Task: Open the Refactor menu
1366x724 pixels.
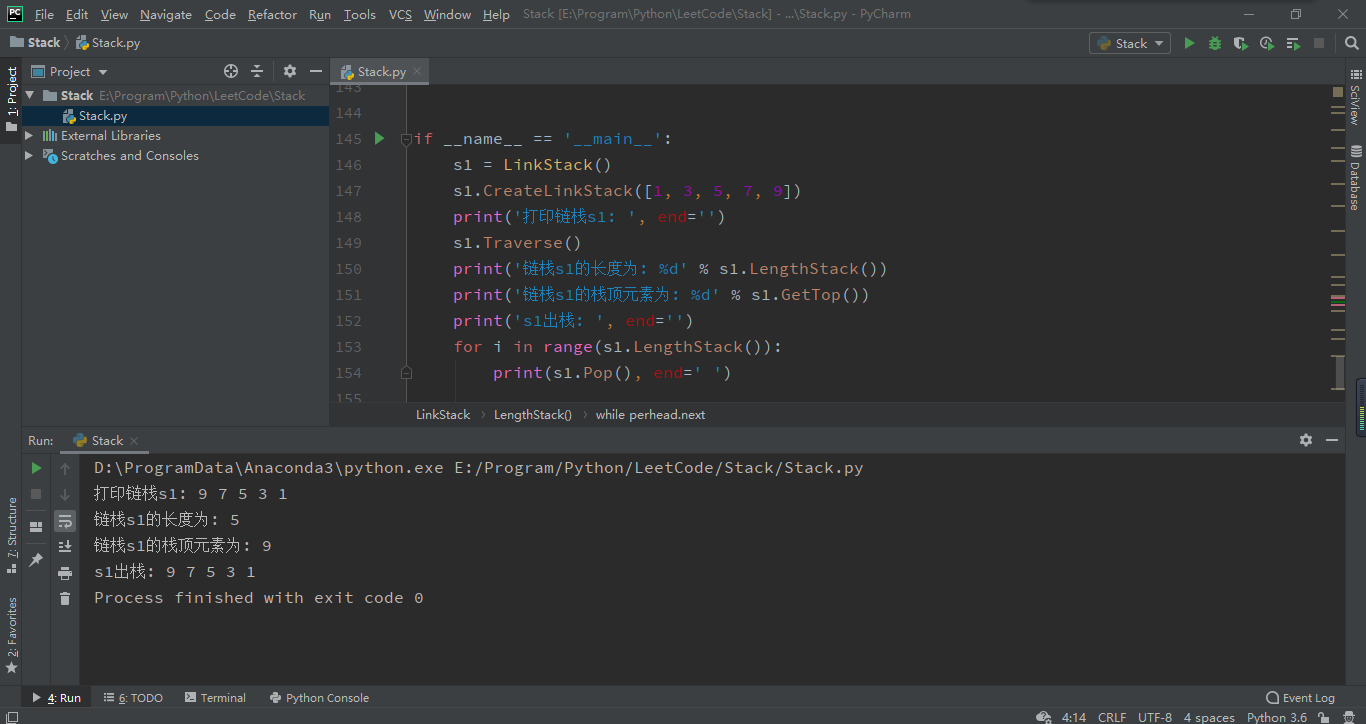Action: (x=272, y=14)
